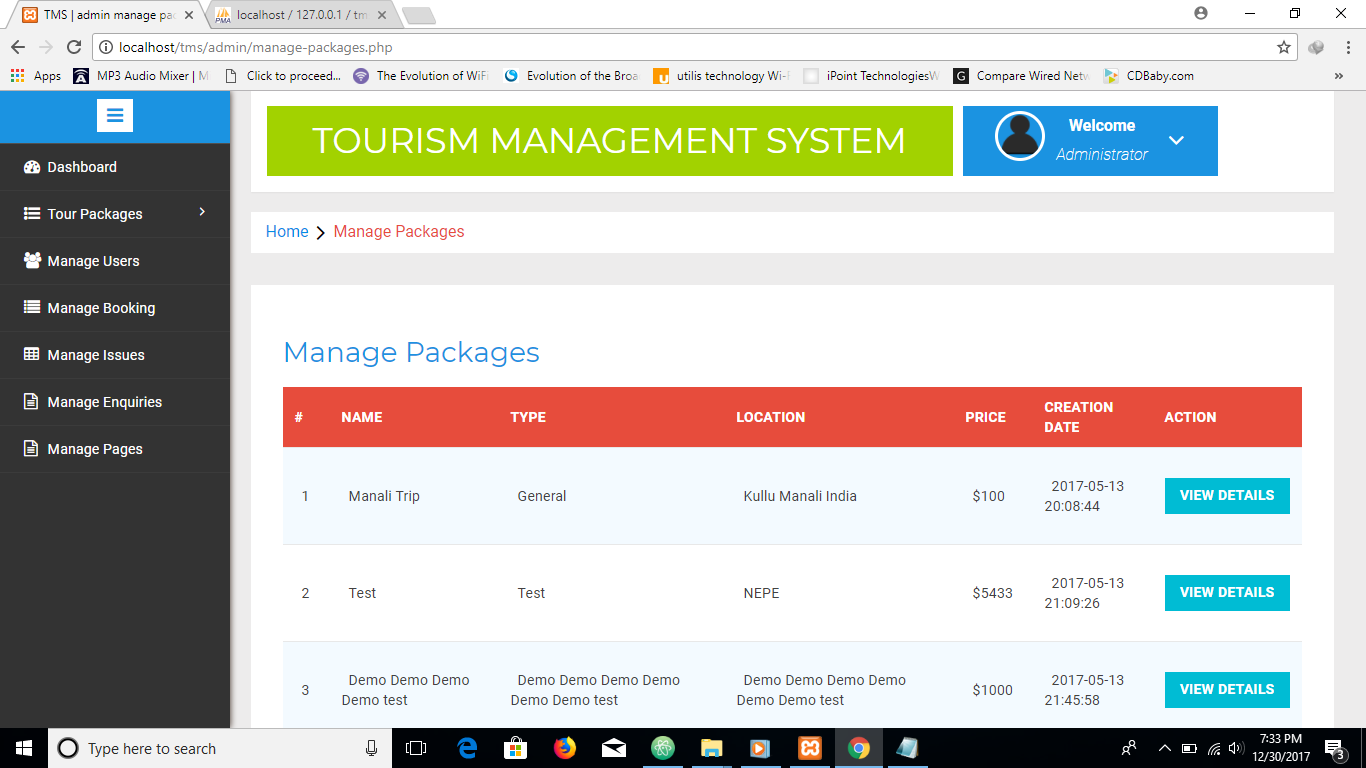Click the hamburger menu icon in sidebar
1366x768 pixels.
pos(115,116)
